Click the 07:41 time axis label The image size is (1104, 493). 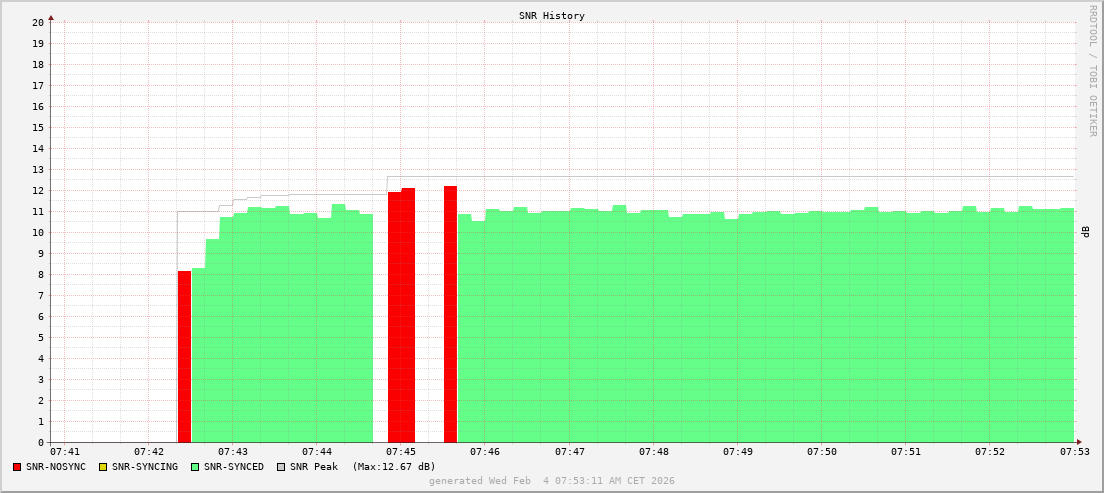click(64, 452)
